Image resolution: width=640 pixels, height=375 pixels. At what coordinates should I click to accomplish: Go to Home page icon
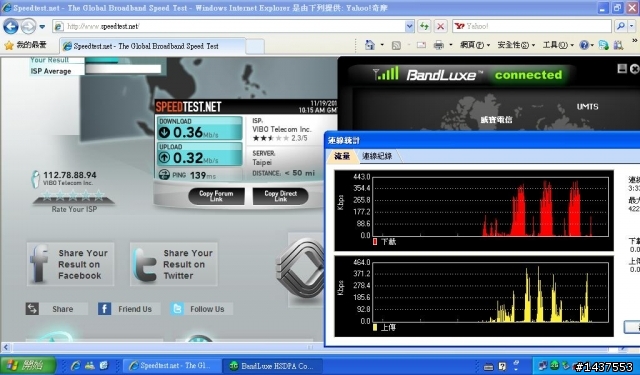370,45
